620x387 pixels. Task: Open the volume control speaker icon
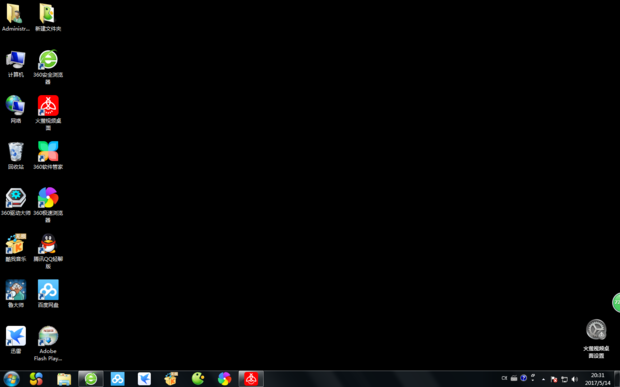pyautogui.click(x=575, y=379)
